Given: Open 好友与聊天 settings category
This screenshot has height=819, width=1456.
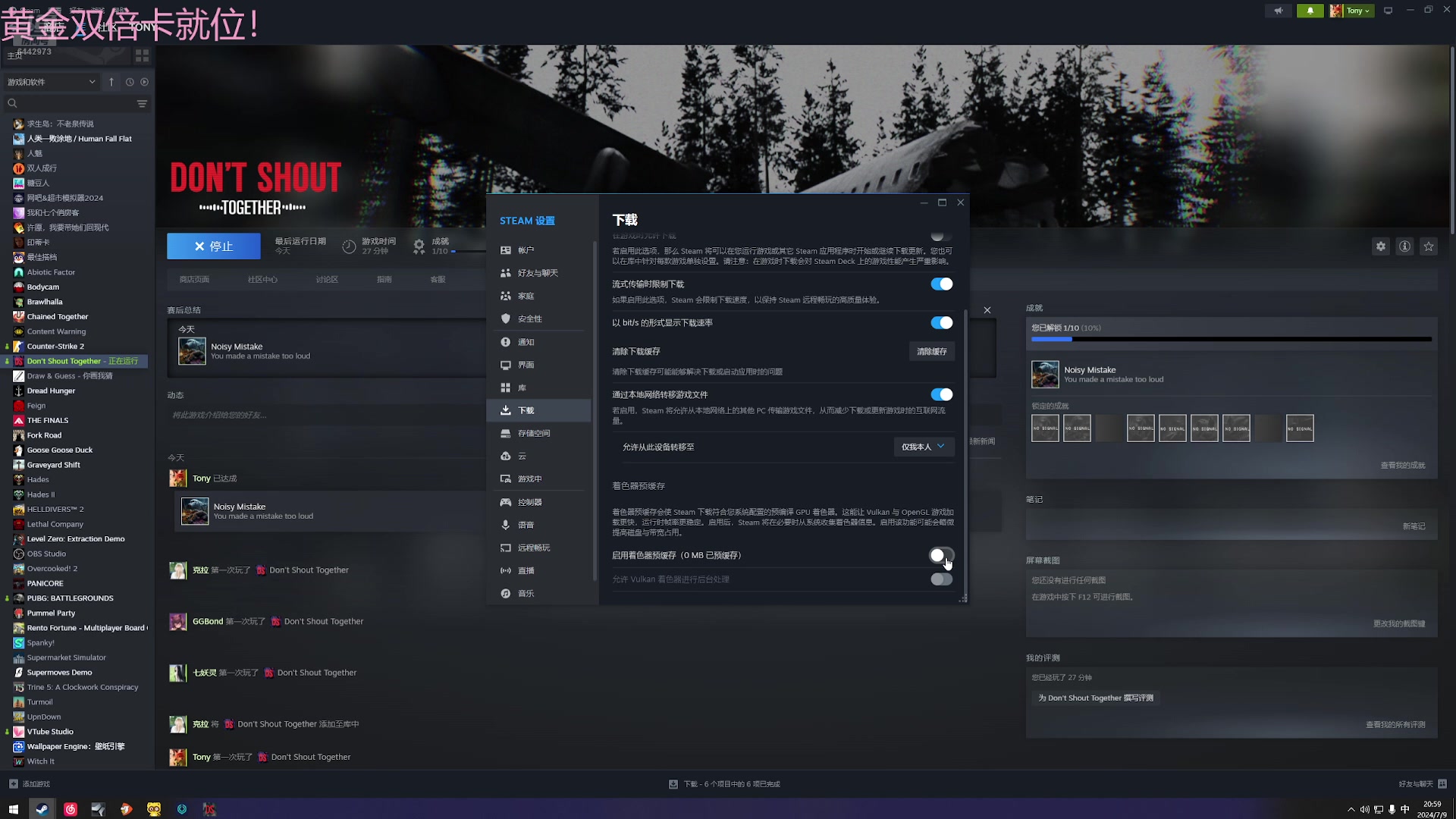Looking at the screenshot, I should [x=538, y=273].
